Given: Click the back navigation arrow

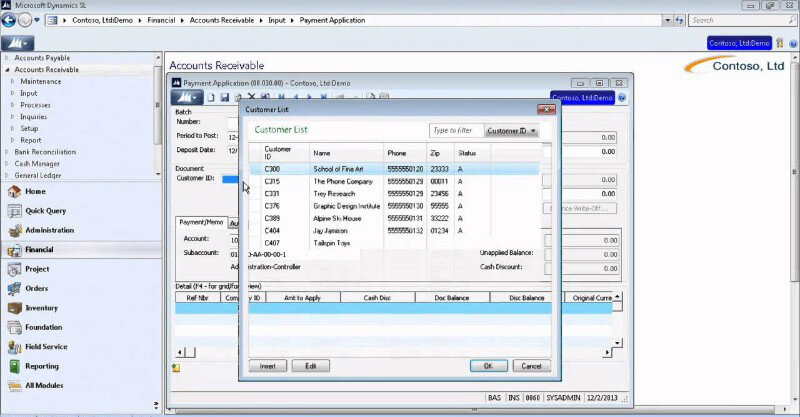Looking at the screenshot, I should click(x=10, y=19).
